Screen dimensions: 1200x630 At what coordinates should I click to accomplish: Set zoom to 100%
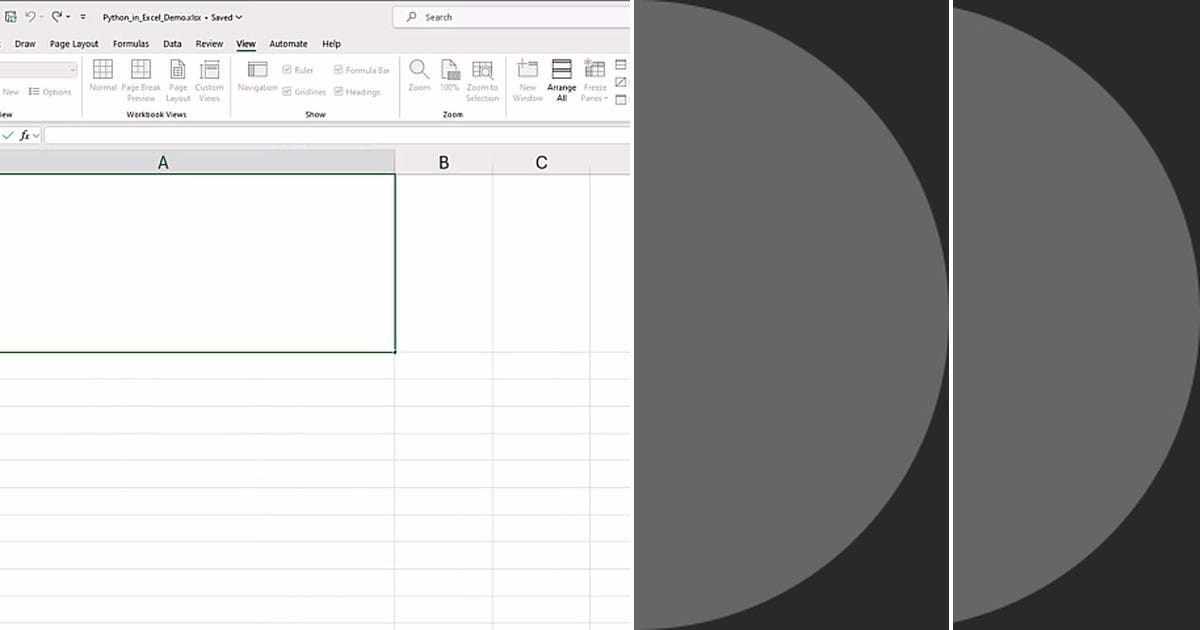449,79
